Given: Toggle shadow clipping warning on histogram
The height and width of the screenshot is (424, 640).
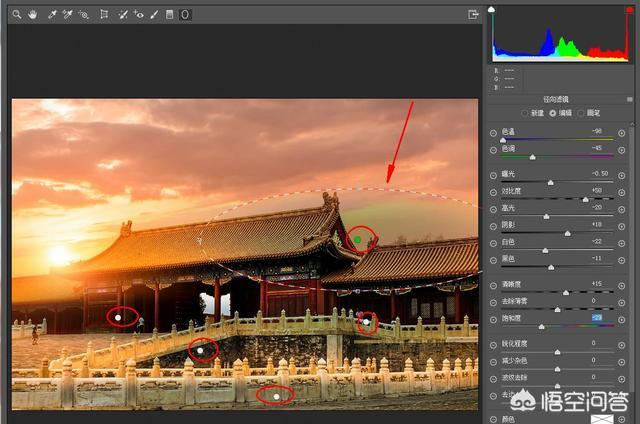Looking at the screenshot, I should tap(492, 9).
